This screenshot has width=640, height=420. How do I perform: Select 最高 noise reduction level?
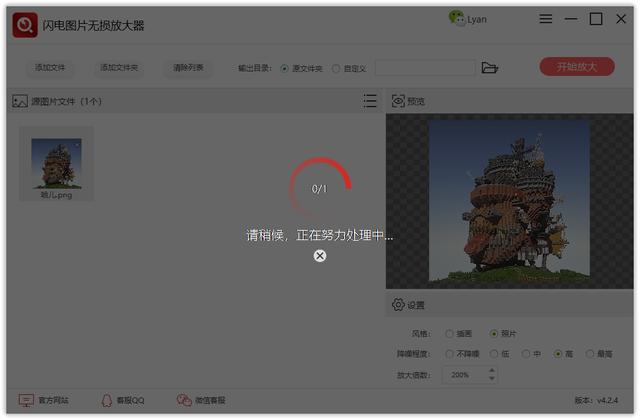click(599, 354)
